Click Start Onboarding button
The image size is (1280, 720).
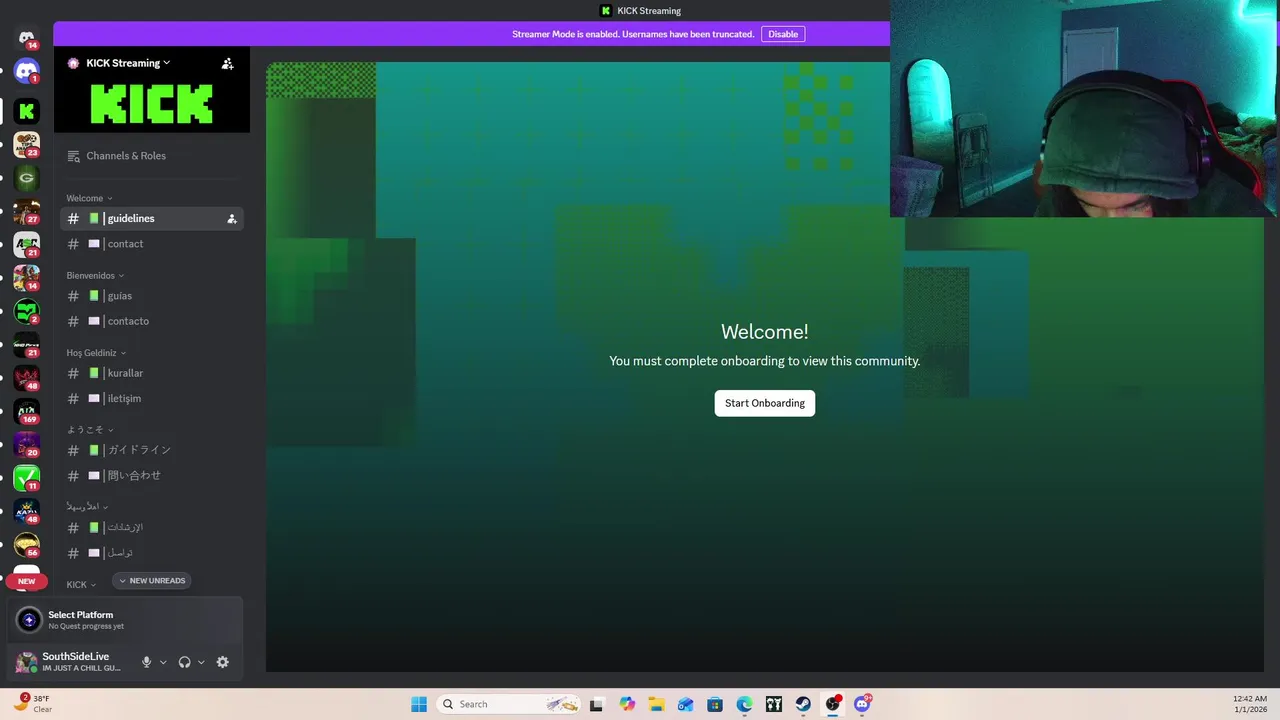tap(765, 403)
